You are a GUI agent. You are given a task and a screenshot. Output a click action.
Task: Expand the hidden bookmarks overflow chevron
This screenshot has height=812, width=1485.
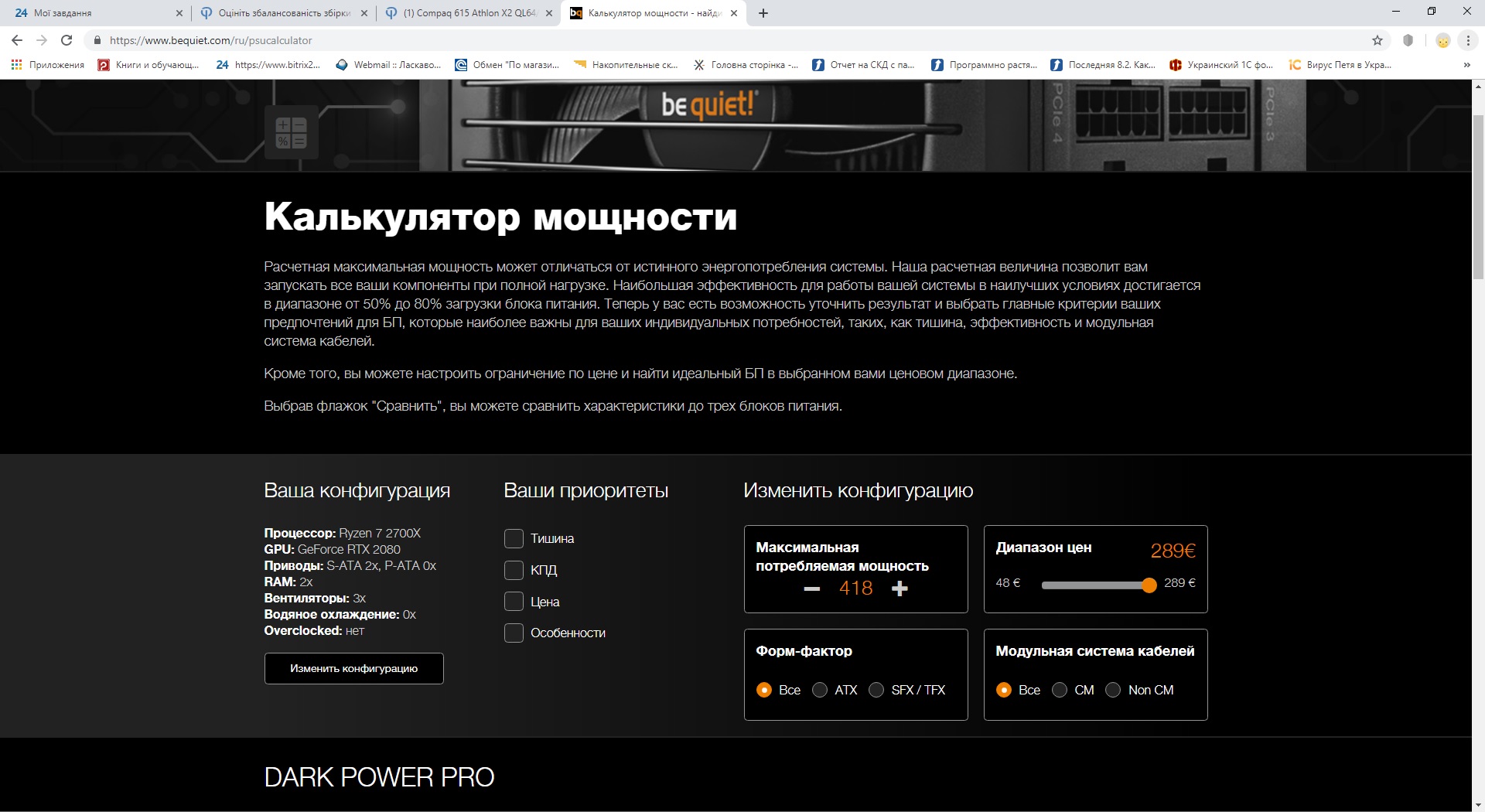1466,65
